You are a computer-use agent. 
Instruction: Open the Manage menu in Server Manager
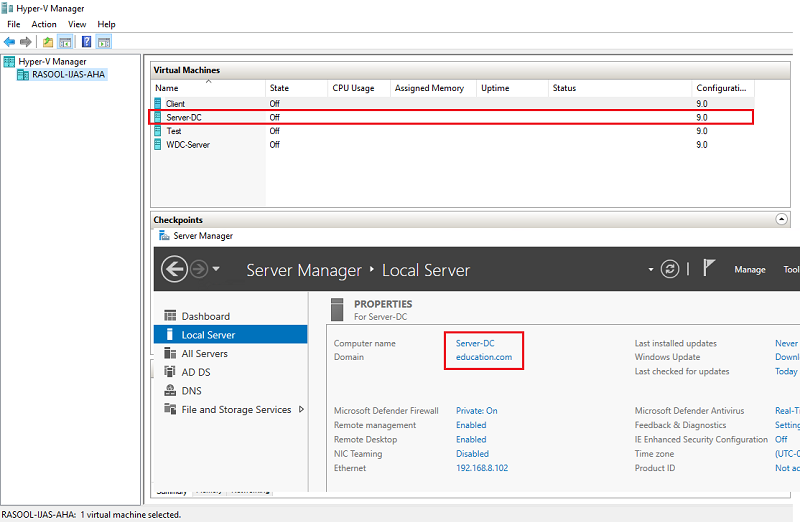(749, 269)
